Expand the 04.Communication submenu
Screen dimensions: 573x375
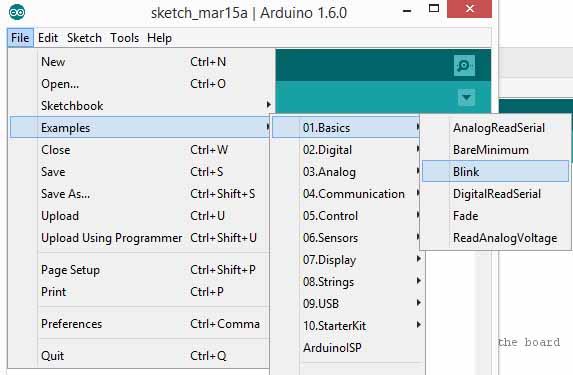(x=347, y=194)
